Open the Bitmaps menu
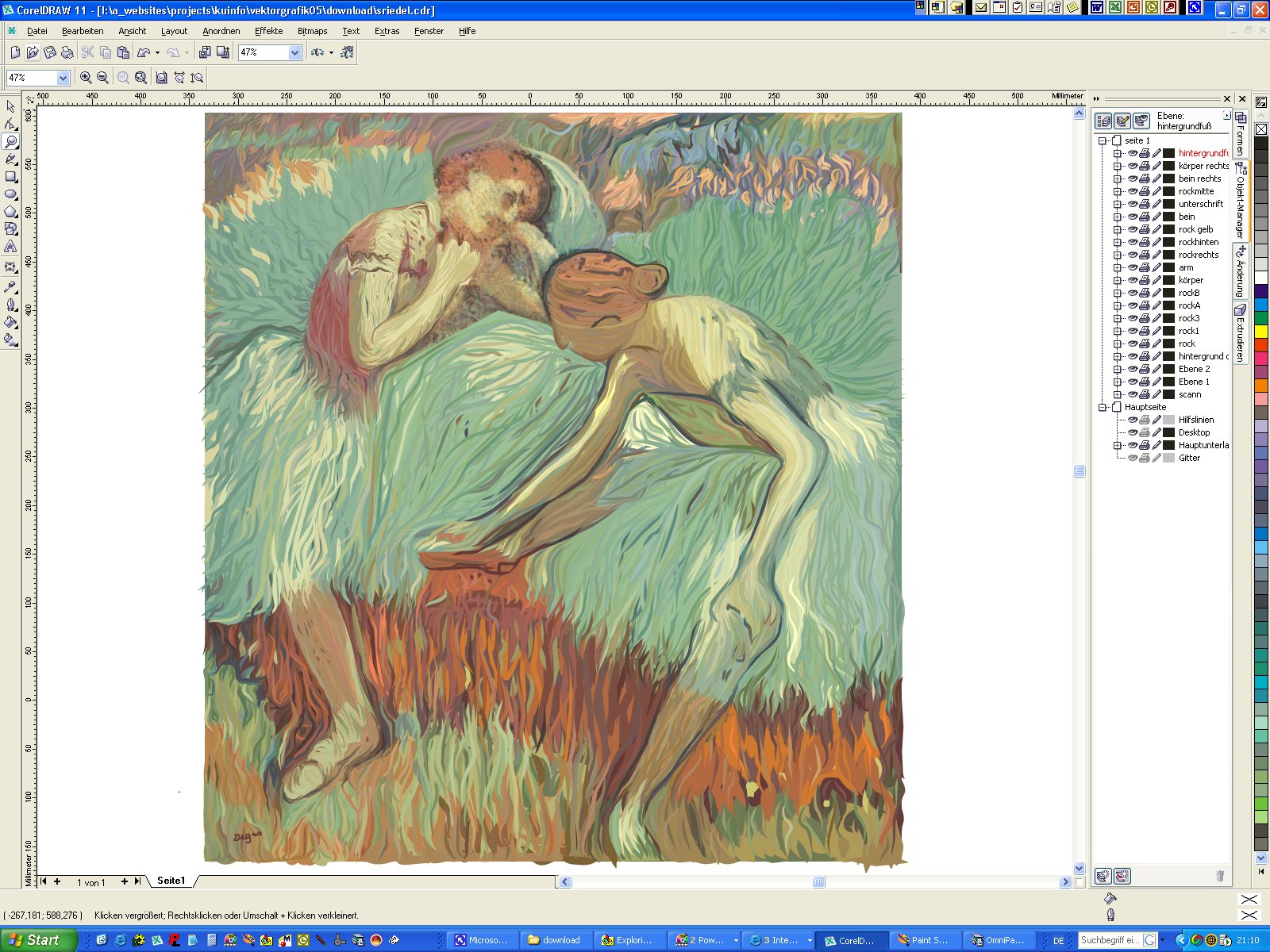This screenshot has height=952, width=1270. coord(312,31)
